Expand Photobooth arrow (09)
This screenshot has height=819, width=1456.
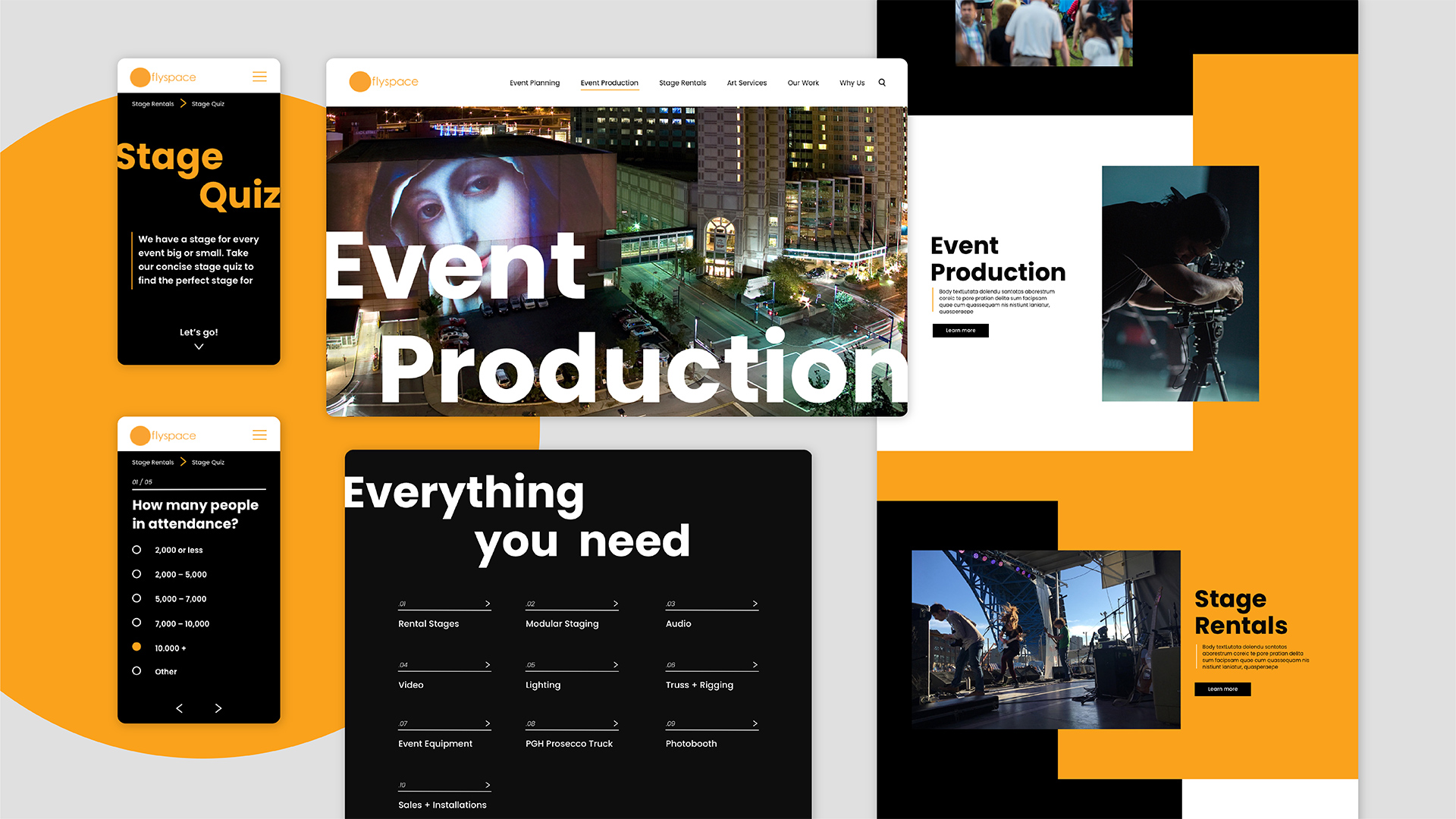point(755,723)
